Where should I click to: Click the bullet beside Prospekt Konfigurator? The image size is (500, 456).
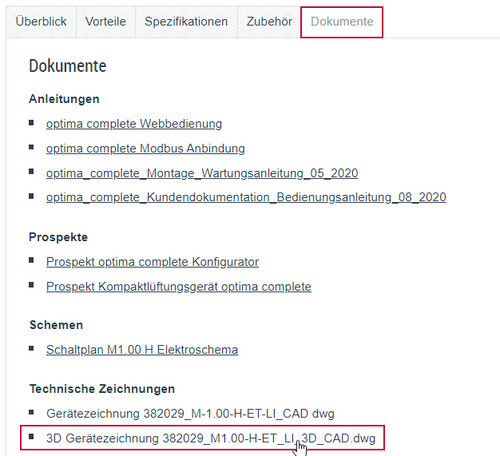[31, 260]
